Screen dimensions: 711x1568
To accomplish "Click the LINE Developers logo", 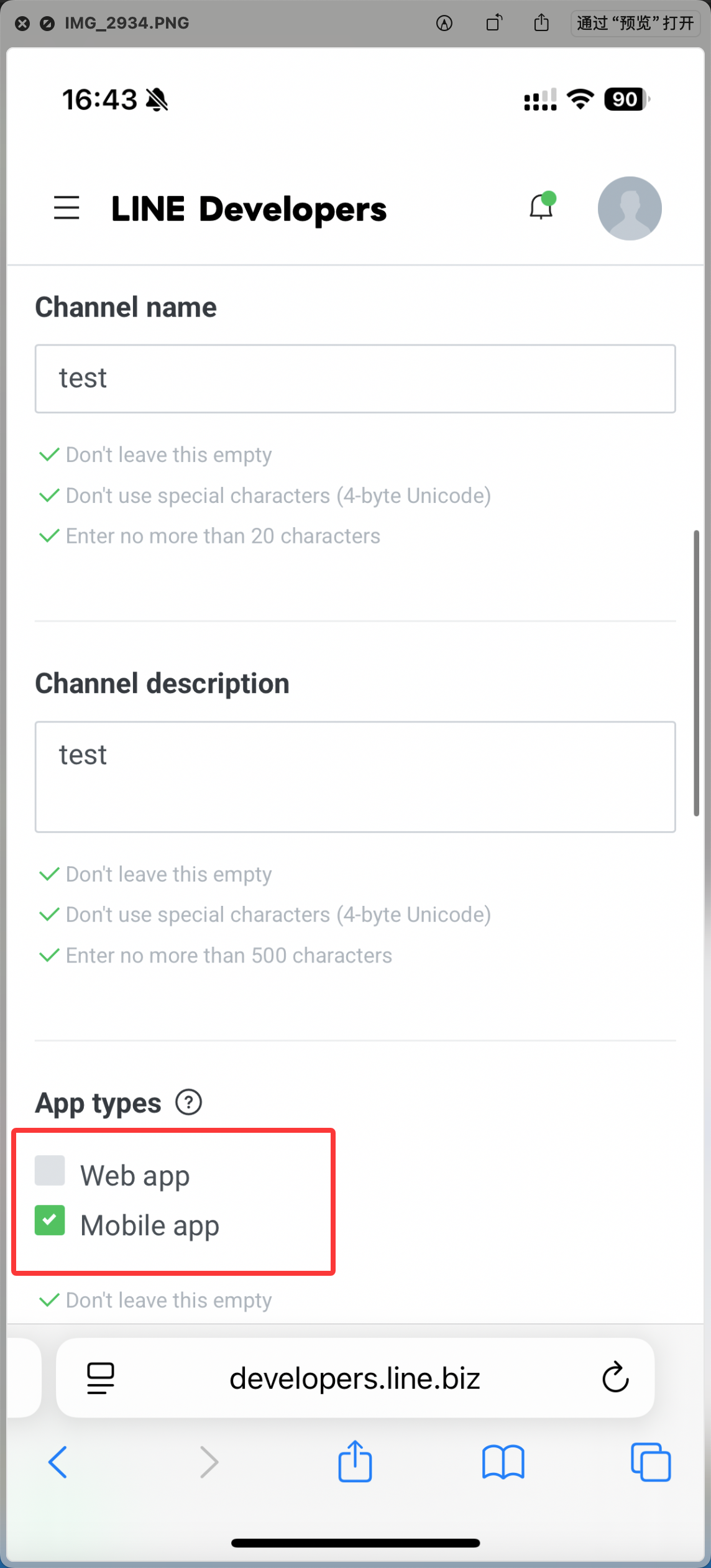I will [x=249, y=209].
